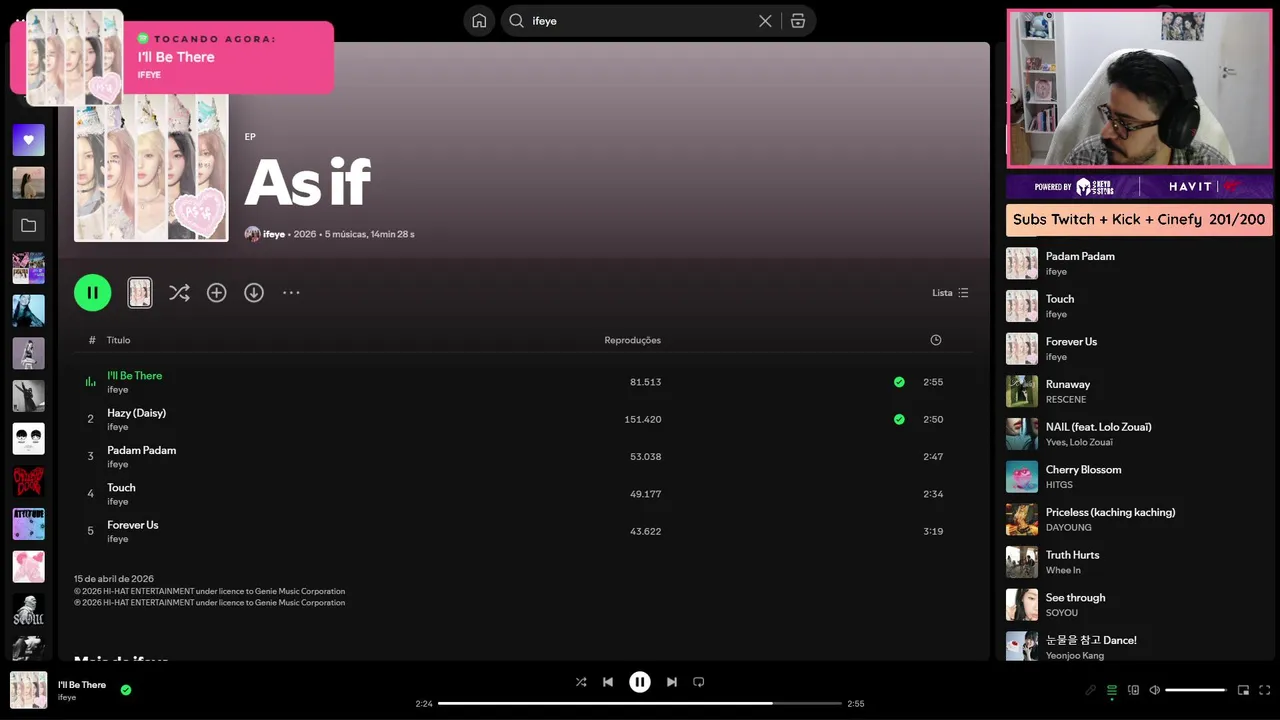Image resolution: width=1280 pixels, height=720 pixels.
Task: Change the view with the Lista dropdown
Action: tap(950, 293)
